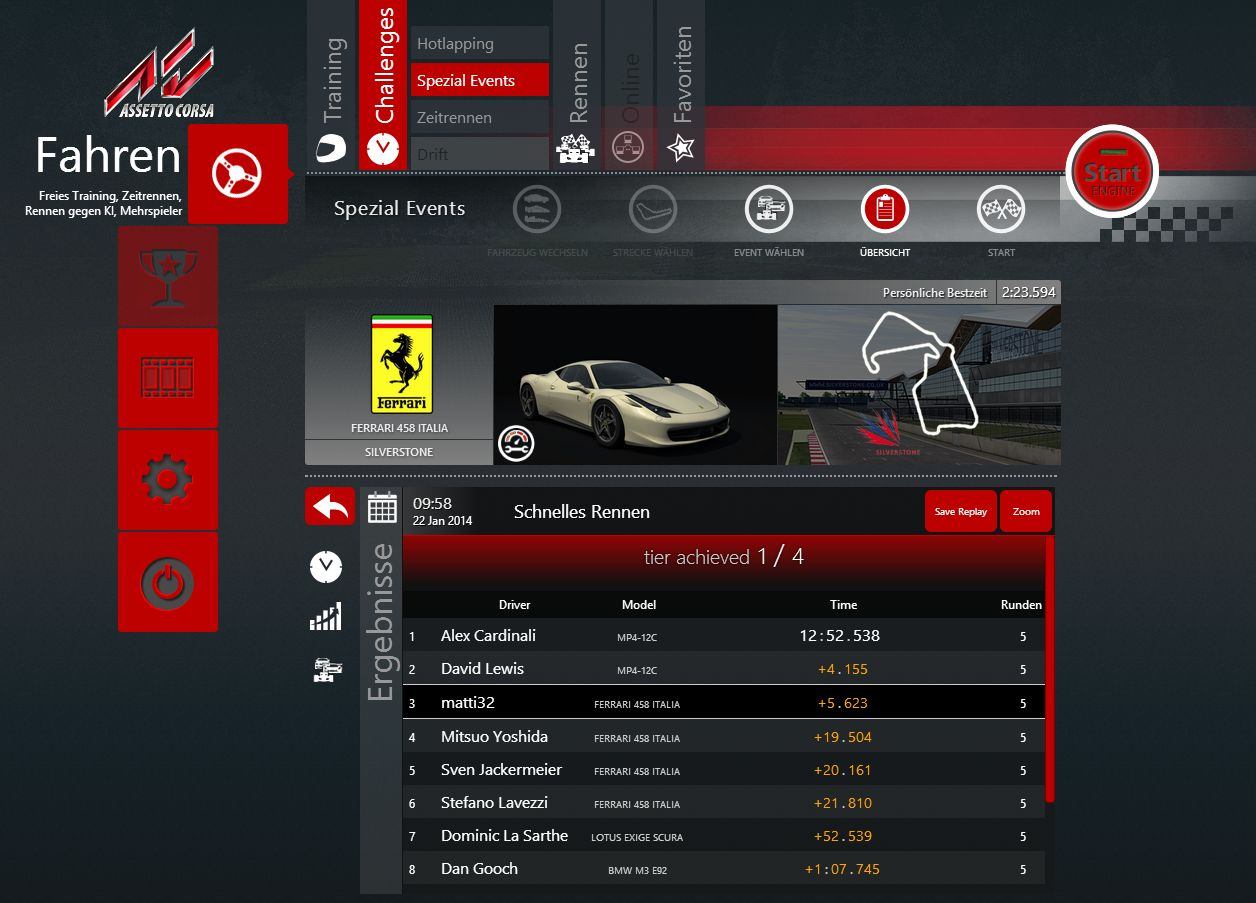Screen dimensions: 1256x903
Task: Select the David Lewis result row
Action: tap(724, 669)
